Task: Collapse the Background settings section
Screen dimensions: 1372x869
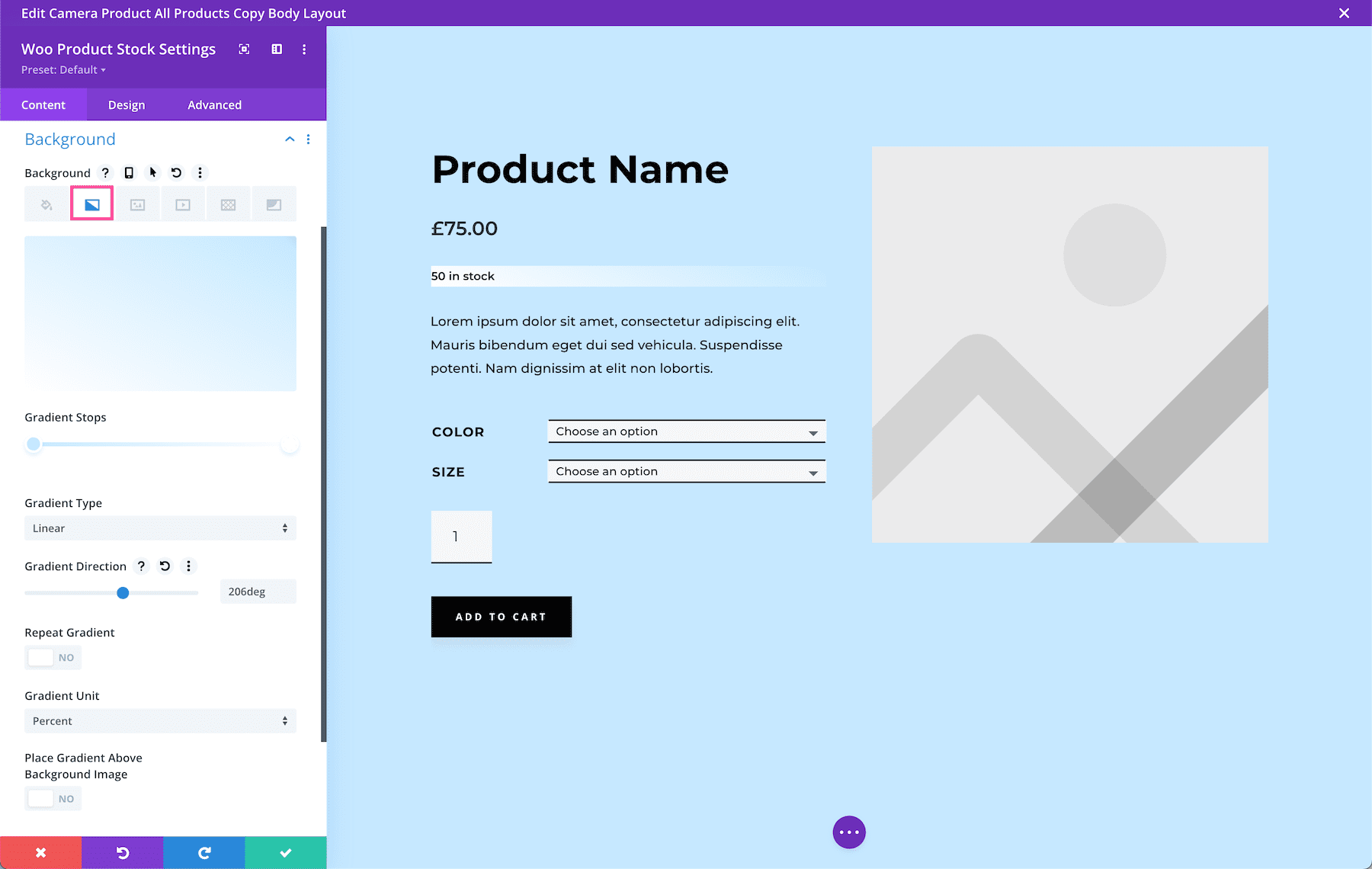Action: (289, 139)
